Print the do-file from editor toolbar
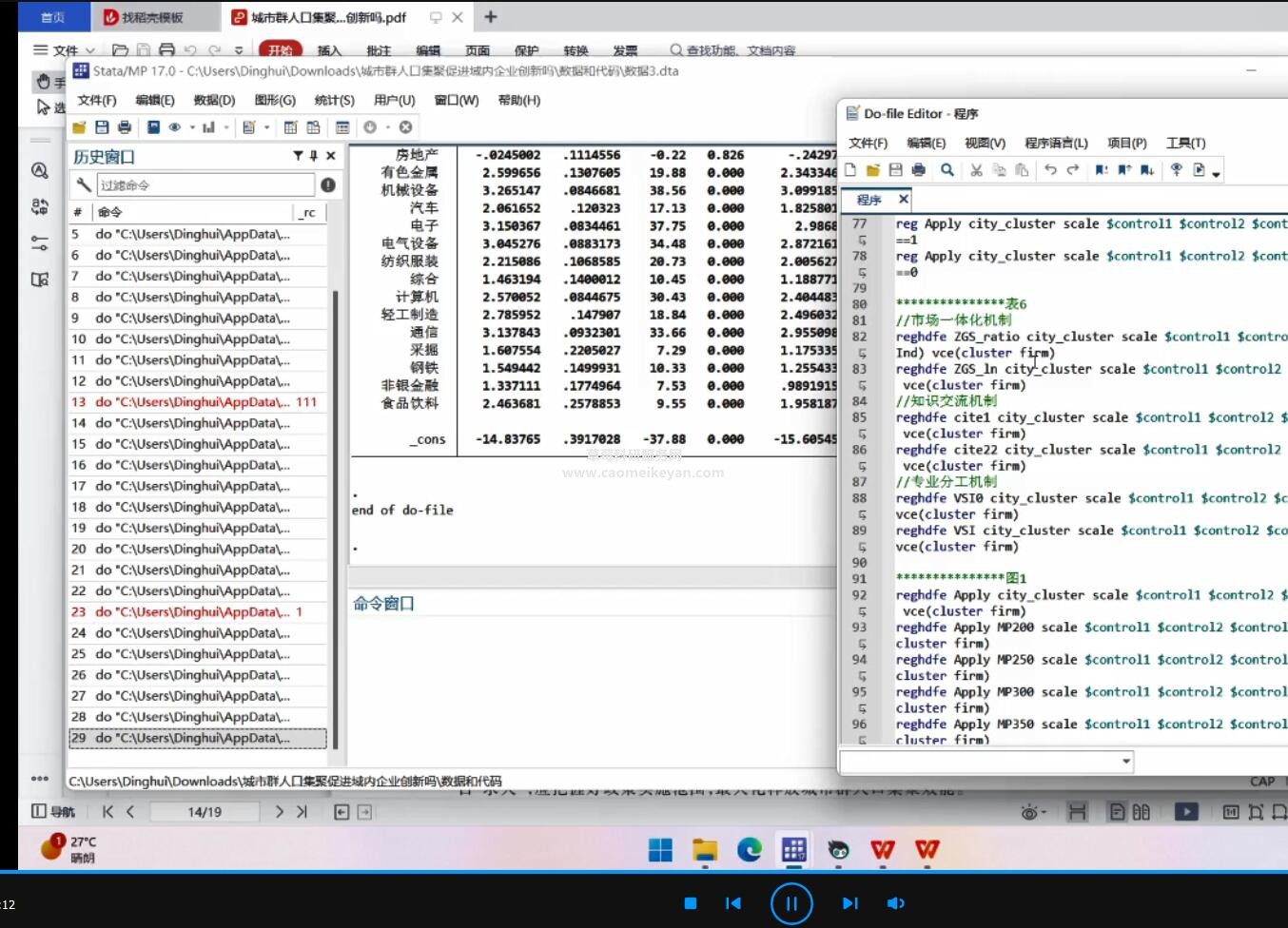 click(918, 170)
